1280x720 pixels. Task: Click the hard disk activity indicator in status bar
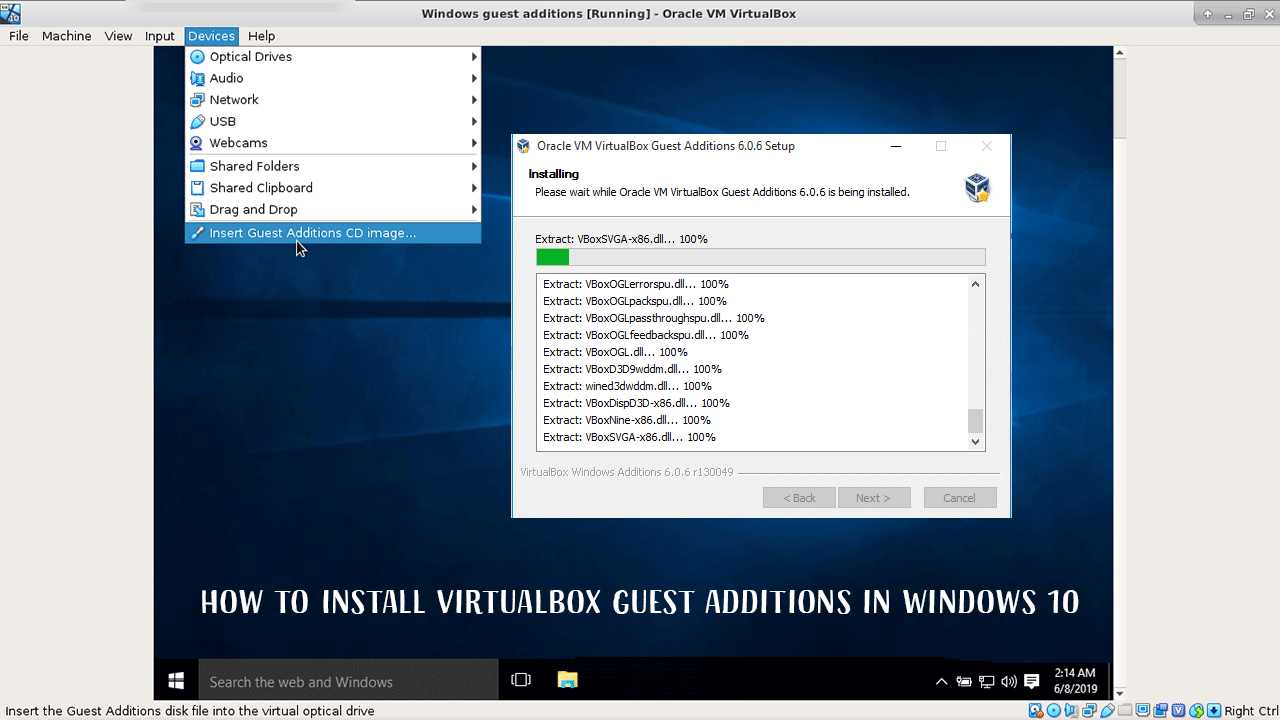pyautogui.click(x=1035, y=711)
